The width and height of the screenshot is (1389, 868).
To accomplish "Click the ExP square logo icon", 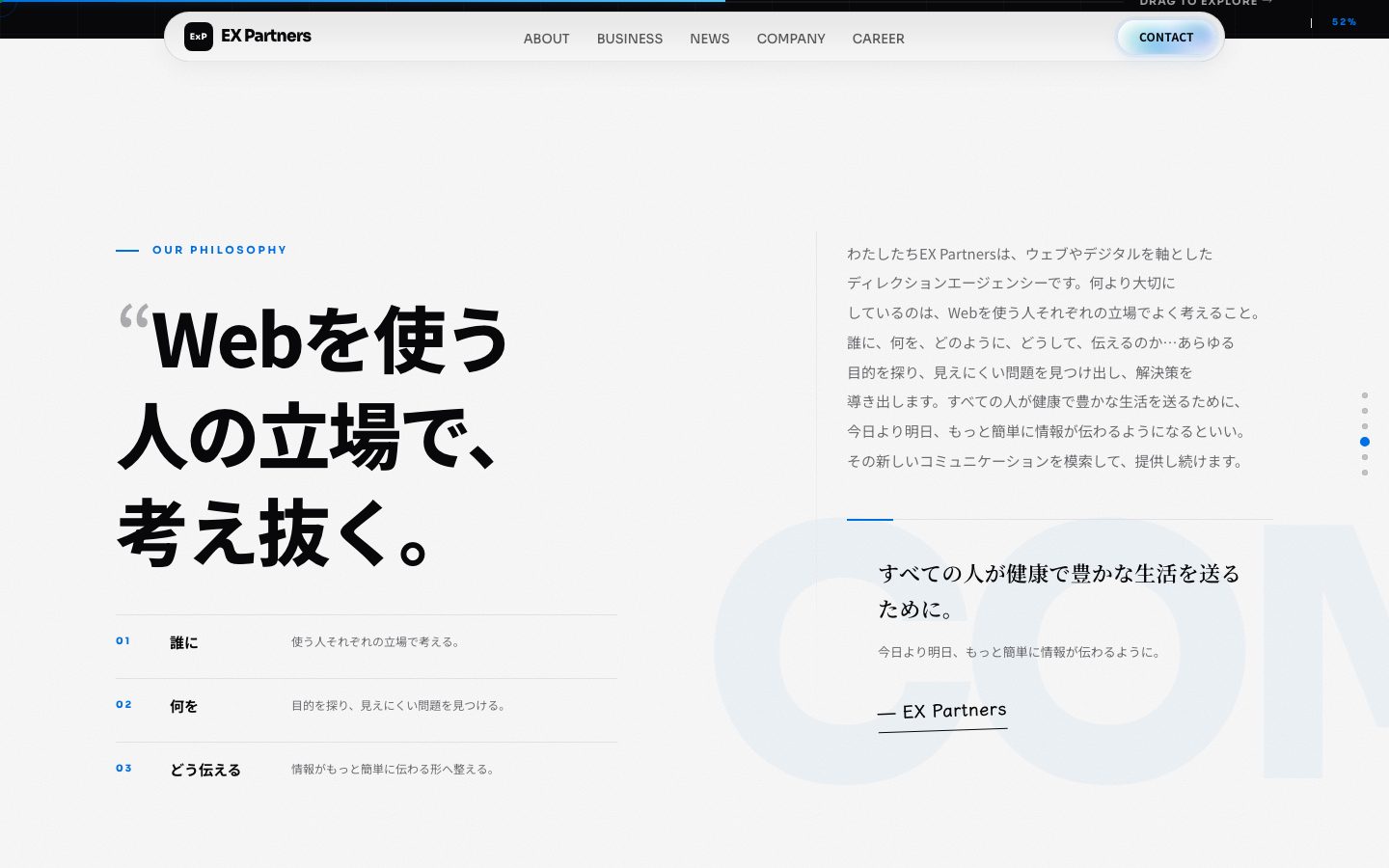I will point(198,37).
